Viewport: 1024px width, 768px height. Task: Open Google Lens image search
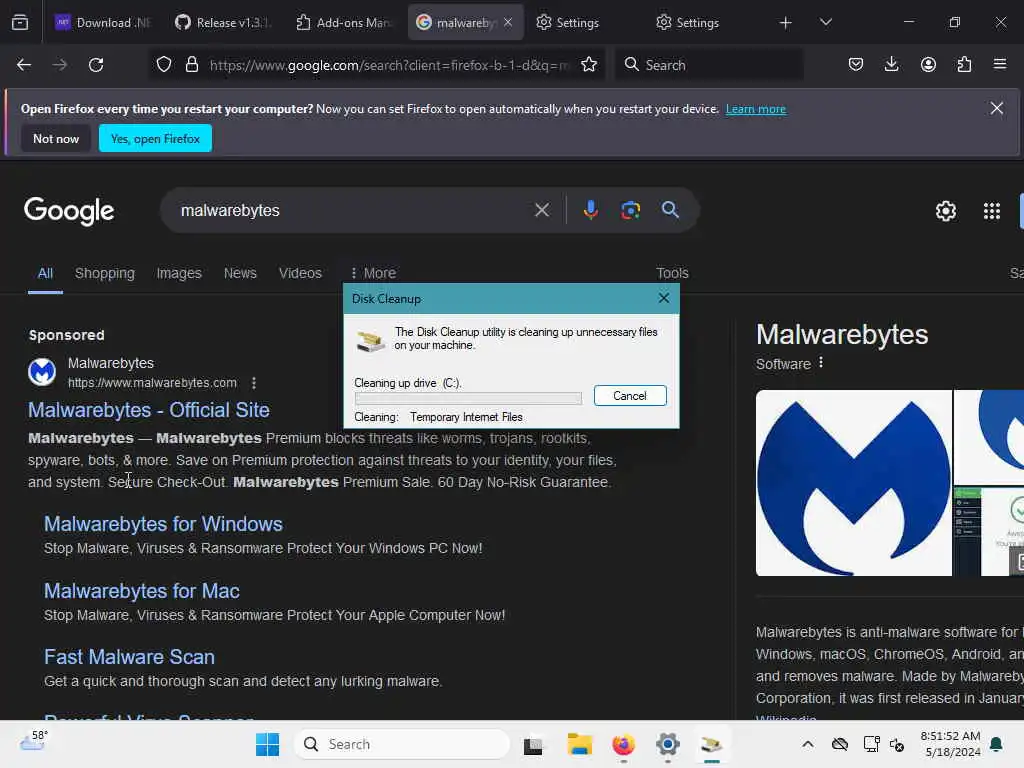[x=630, y=210]
